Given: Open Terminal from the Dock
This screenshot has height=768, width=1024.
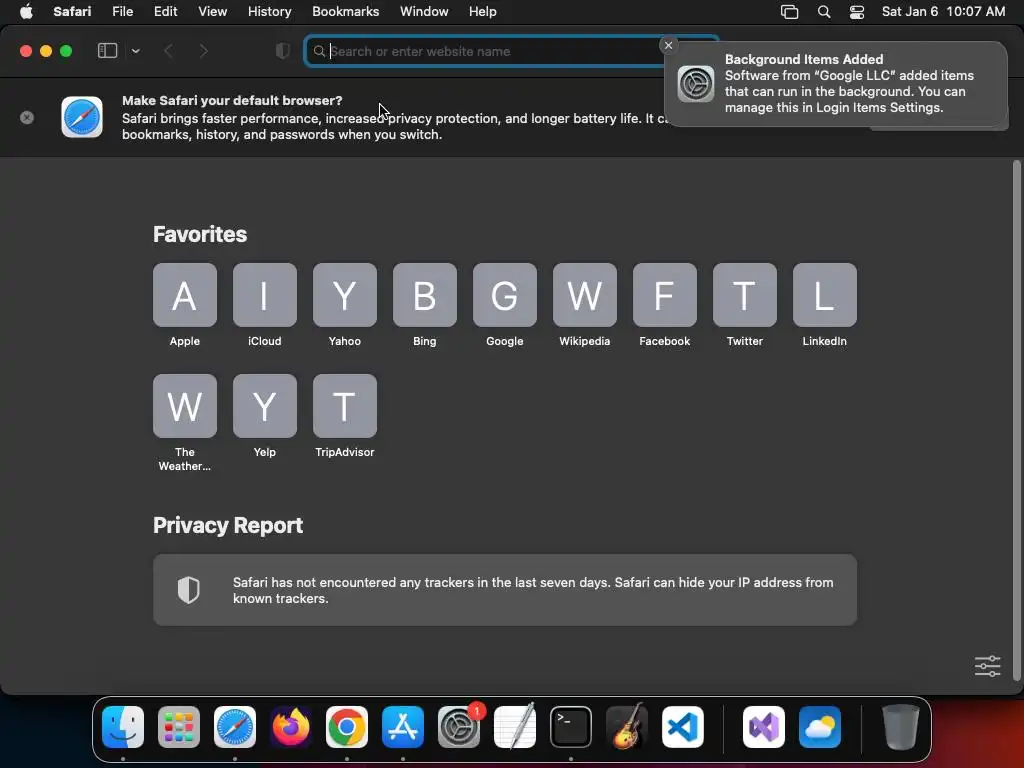Looking at the screenshot, I should click(571, 727).
